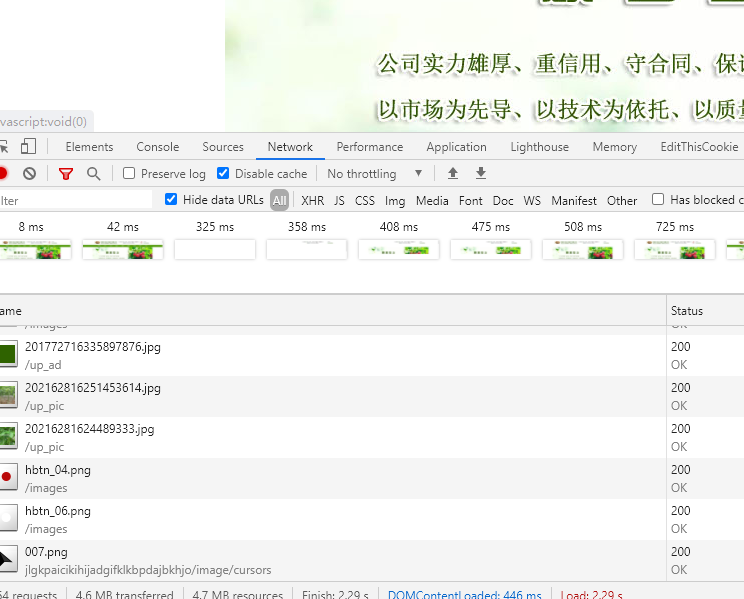Uncheck the Disable cache checkbox
This screenshot has width=744, height=599.
click(223, 174)
